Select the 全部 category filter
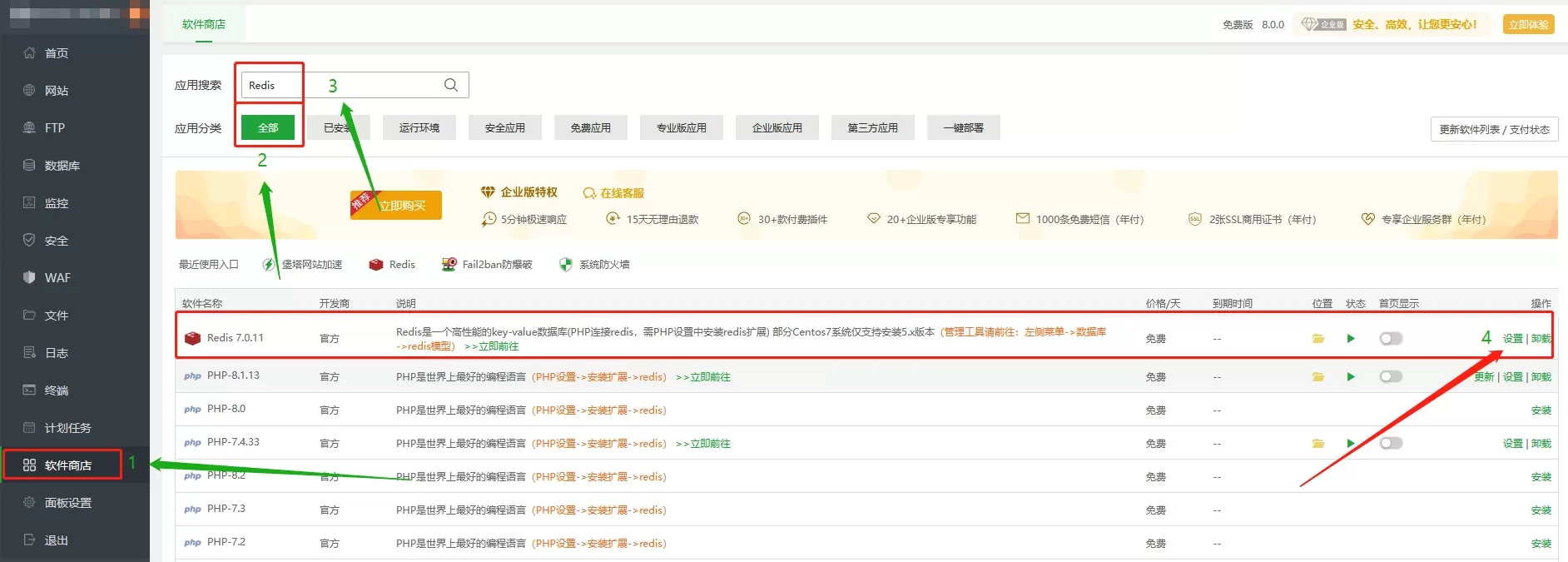This screenshot has height=562, width=1568. pyautogui.click(x=268, y=128)
